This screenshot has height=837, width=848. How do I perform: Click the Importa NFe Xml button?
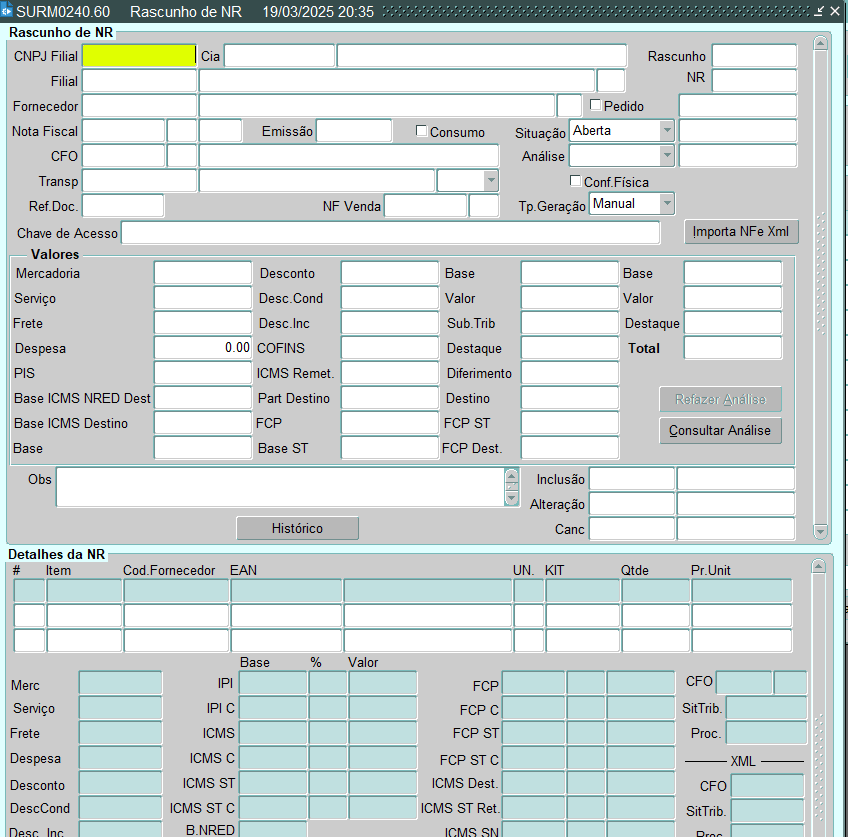(741, 232)
